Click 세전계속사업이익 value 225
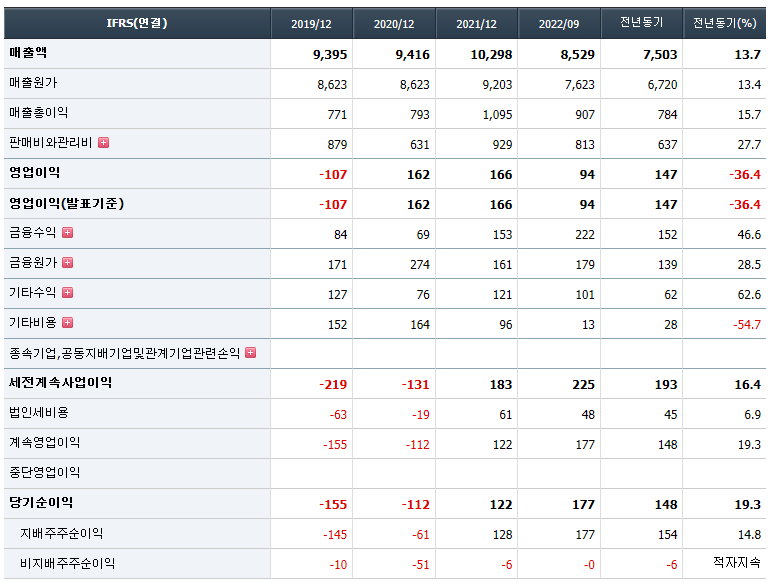773x583 pixels. 583,385
